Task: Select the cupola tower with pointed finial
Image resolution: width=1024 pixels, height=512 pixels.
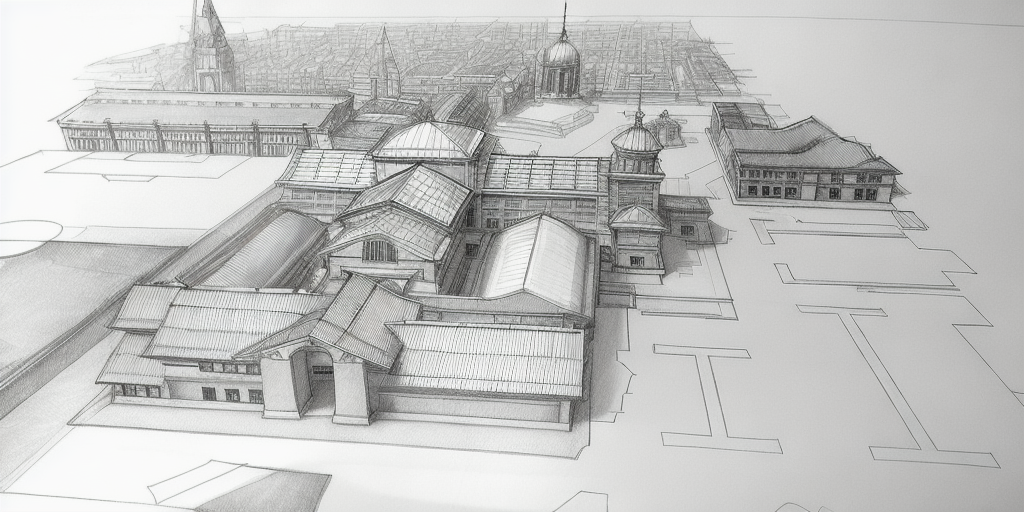Action: tap(636, 140)
